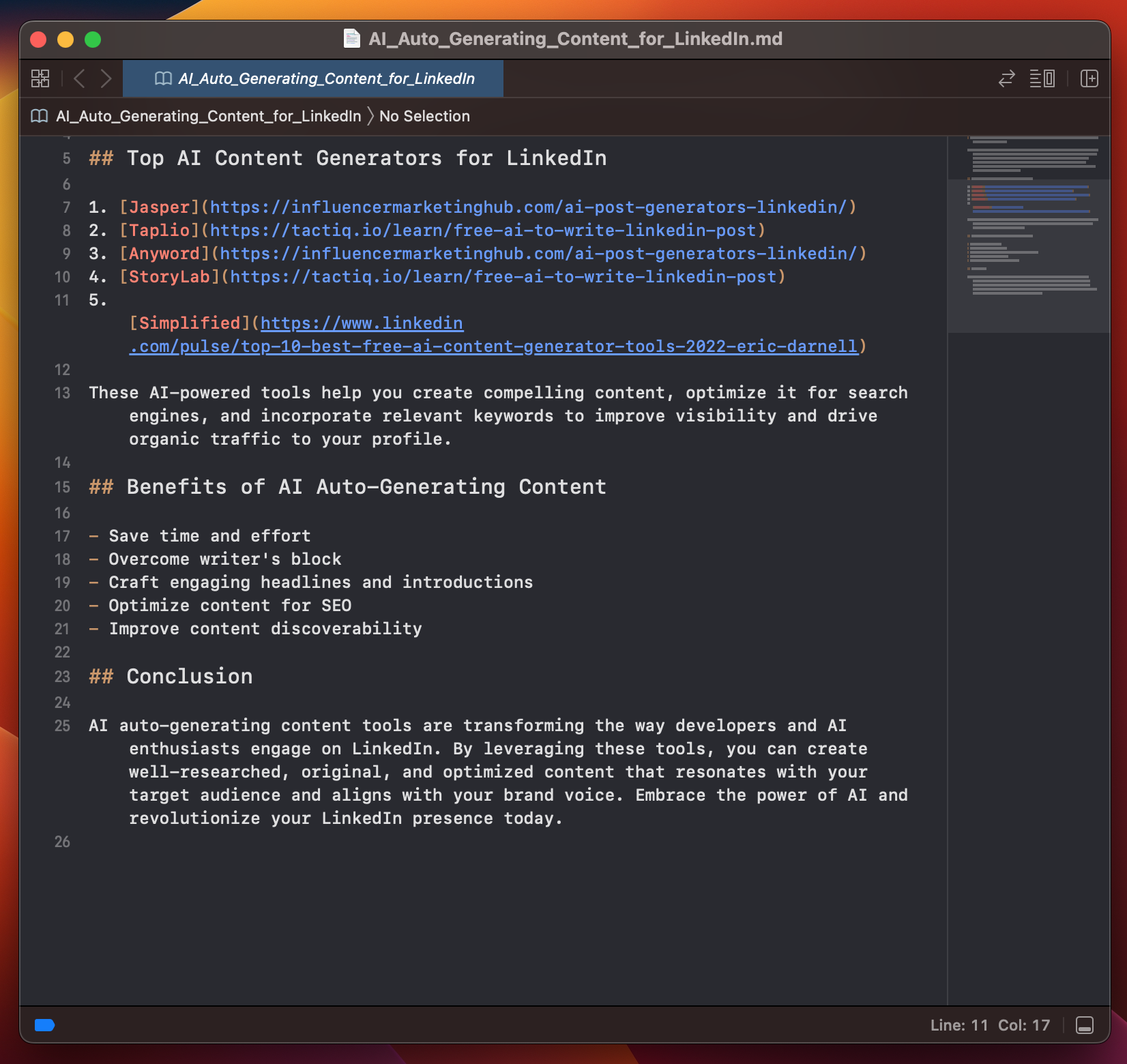The width and height of the screenshot is (1127, 1064).
Task: Minimize the window with yellow button
Action: 65,40
